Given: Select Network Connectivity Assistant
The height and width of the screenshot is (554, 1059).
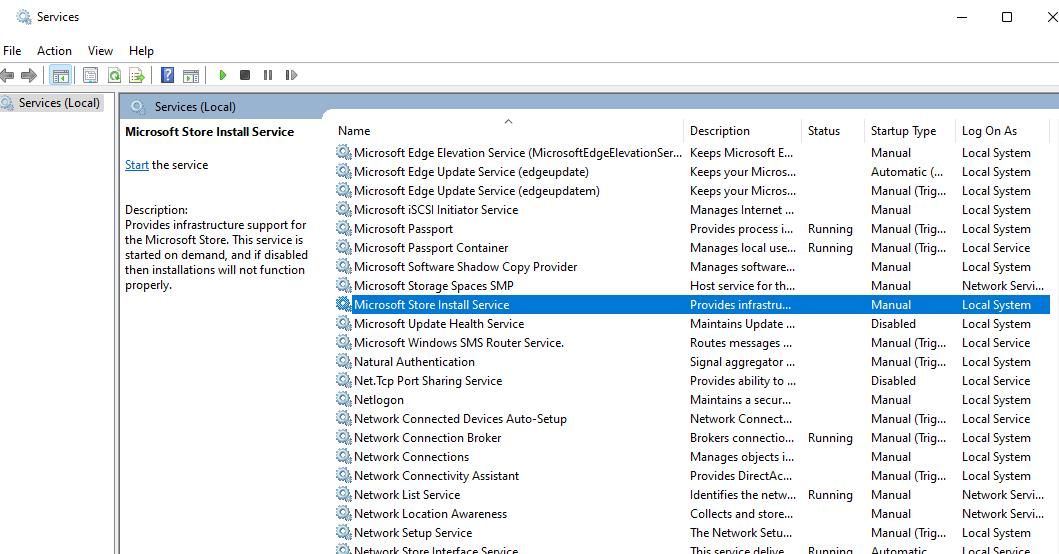Looking at the screenshot, I should (436, 476).
